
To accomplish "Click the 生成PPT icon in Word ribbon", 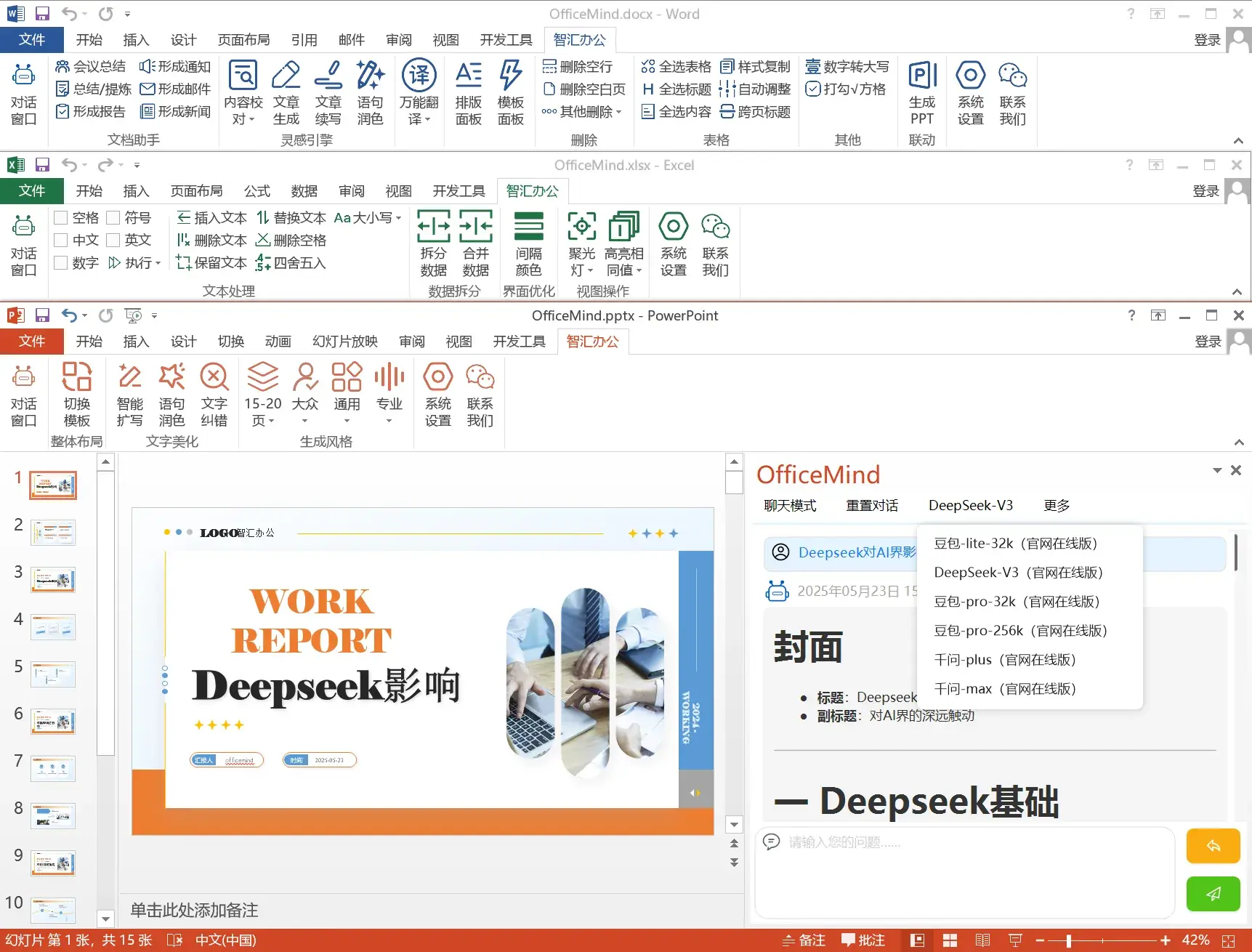I will tap(922, 92).
